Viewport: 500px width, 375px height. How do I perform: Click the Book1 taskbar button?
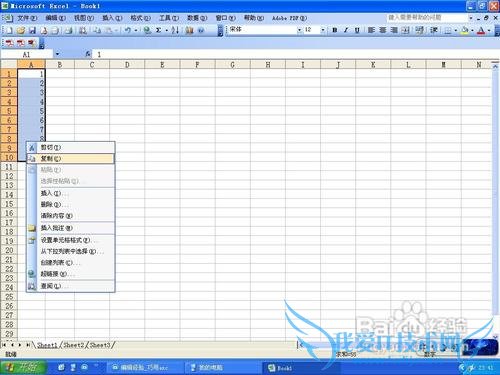click(301, 368)
